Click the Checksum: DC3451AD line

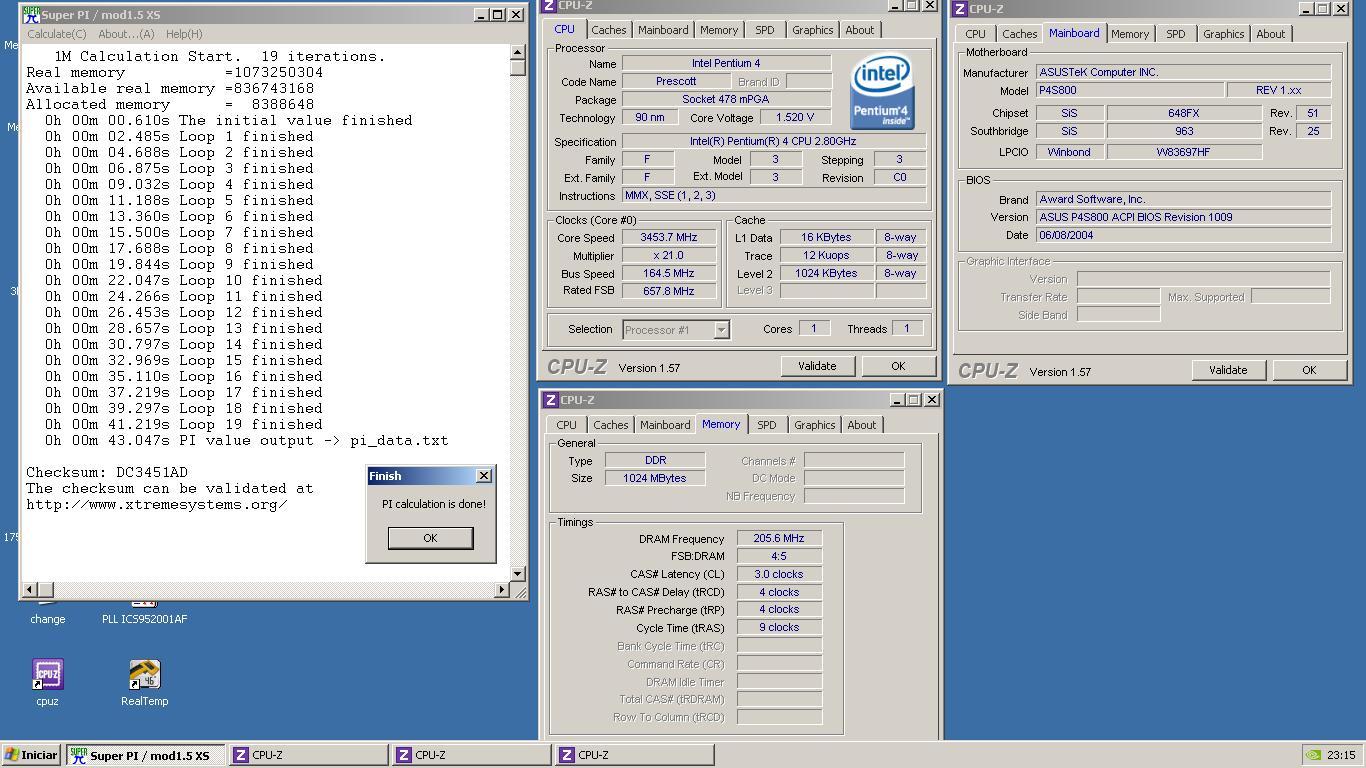tap(107, 473)
